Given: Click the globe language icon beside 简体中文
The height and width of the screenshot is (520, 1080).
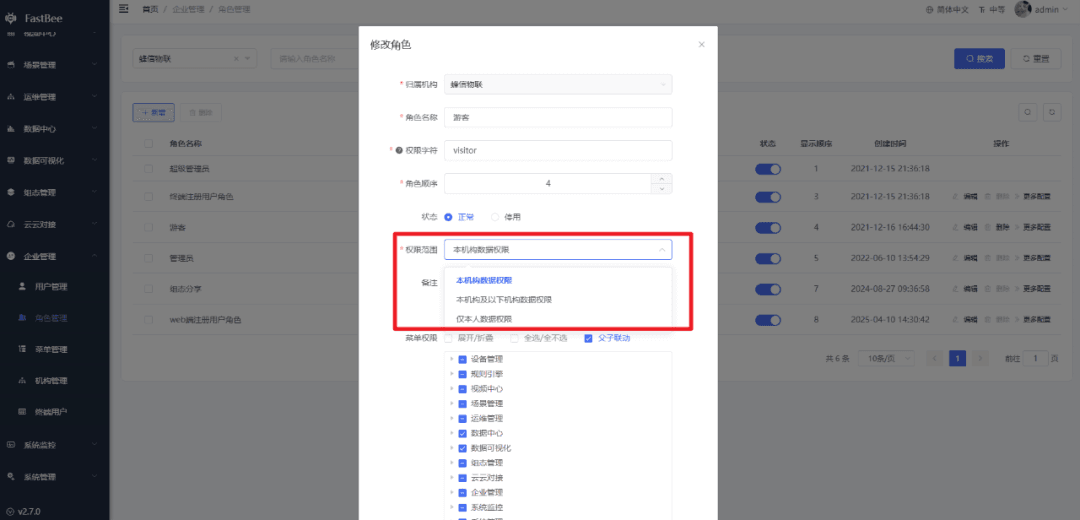Looking at the screenshot, I should click(x=931, y=10).
